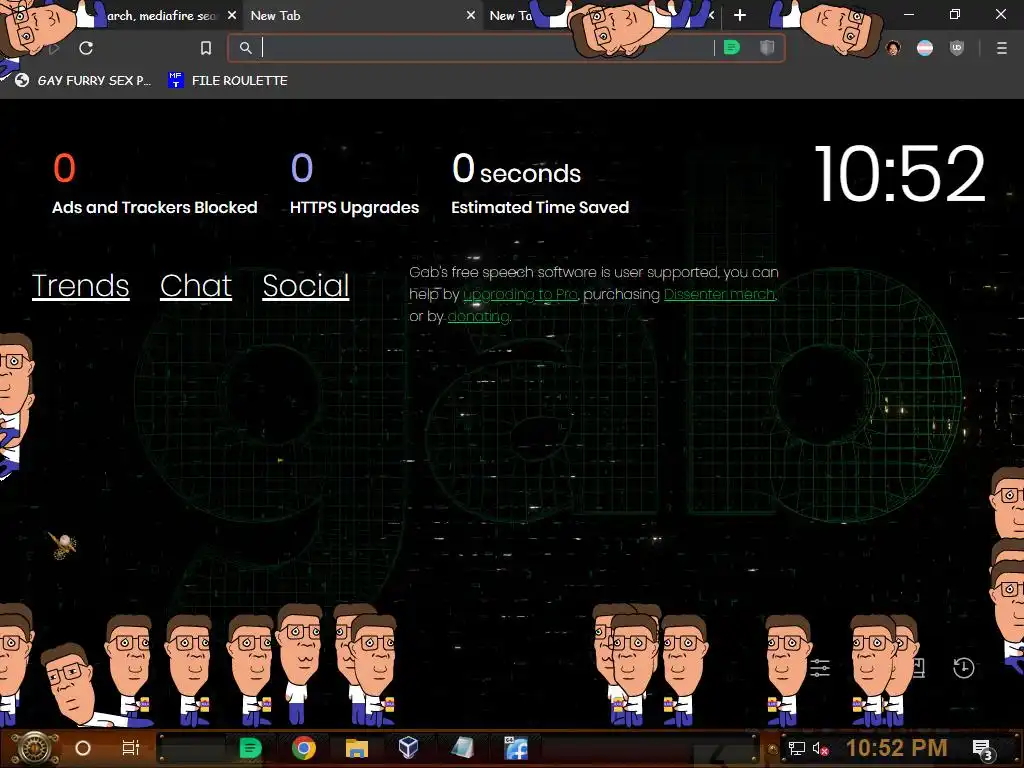Launch Google Chrome from taskbar
1024x768 pixels.
[304, 748]
